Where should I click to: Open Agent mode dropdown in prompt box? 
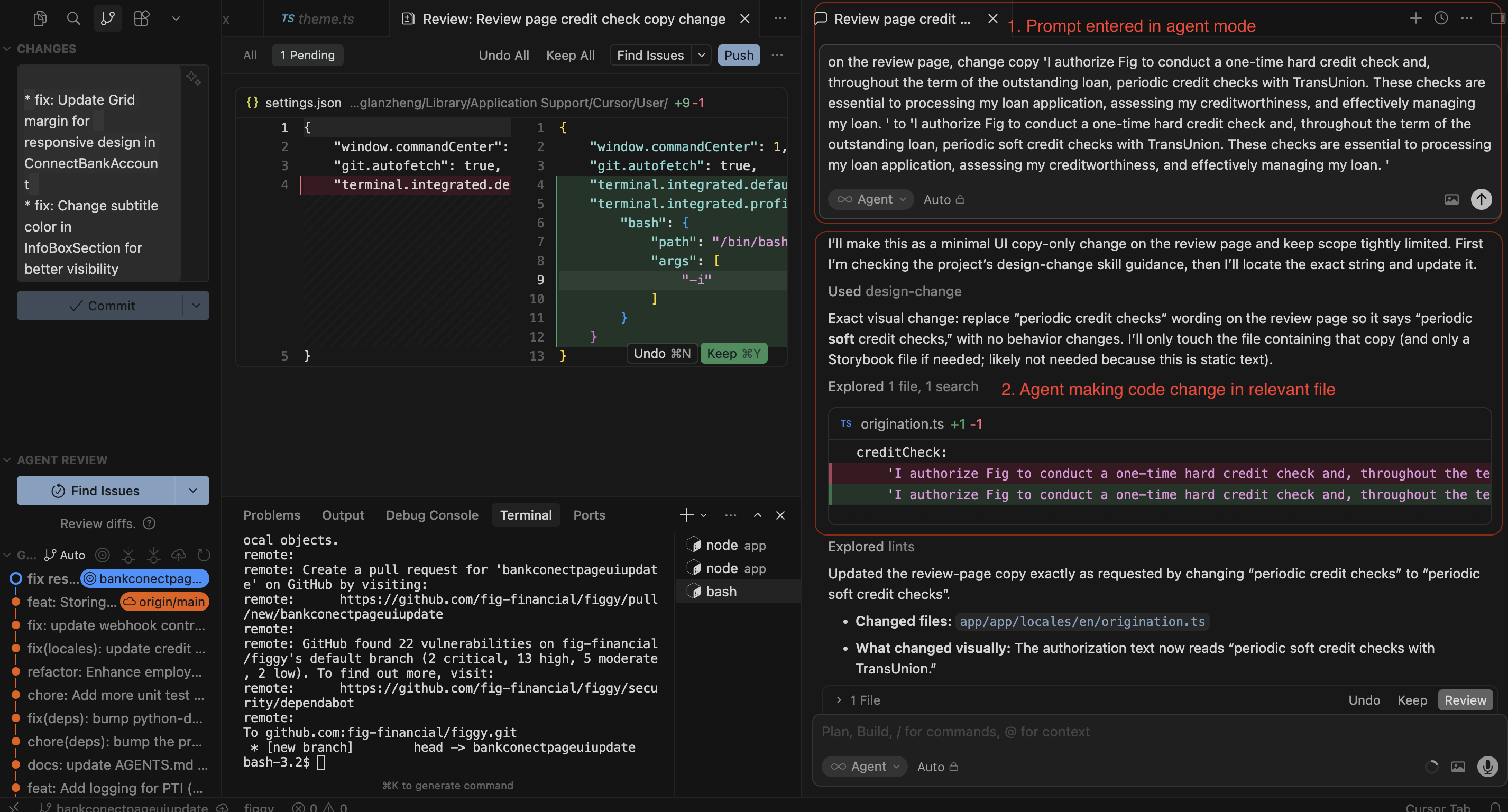pyautogui.click(x=871, y=200)
